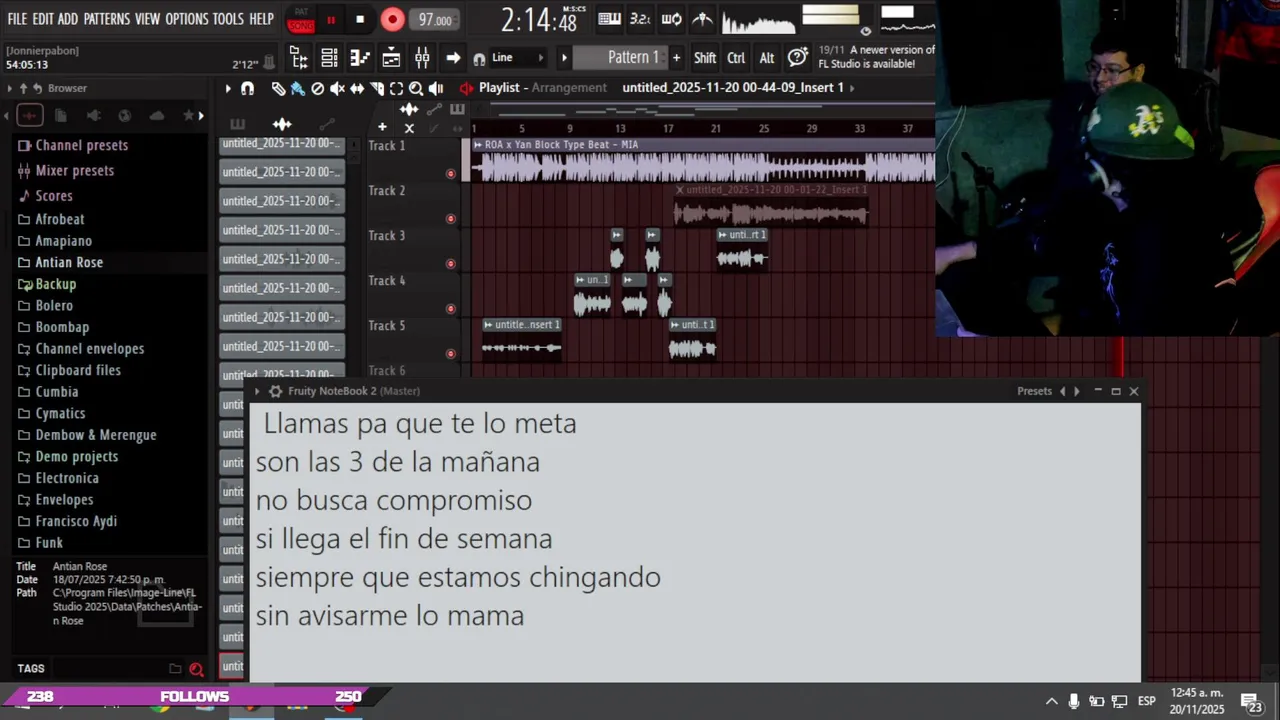The height and width of the screenshot is (720, 1280).
Task: Pick the Zoom tool in Playlist
Action: coord(416,88)
